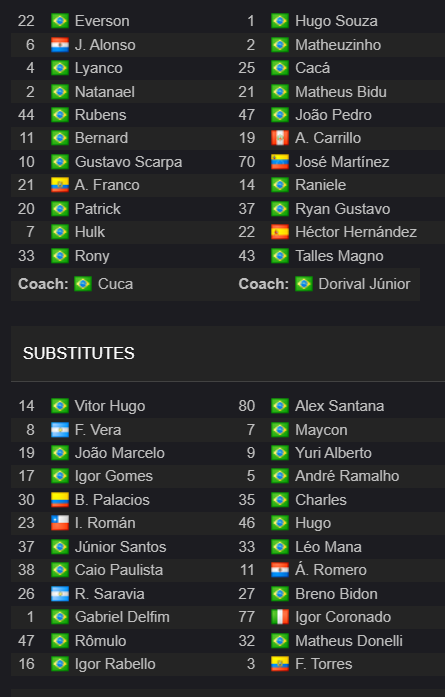Select substitute Yuri Alberto
This screenshot has width=445, height=697.
(x=333, y=453)
